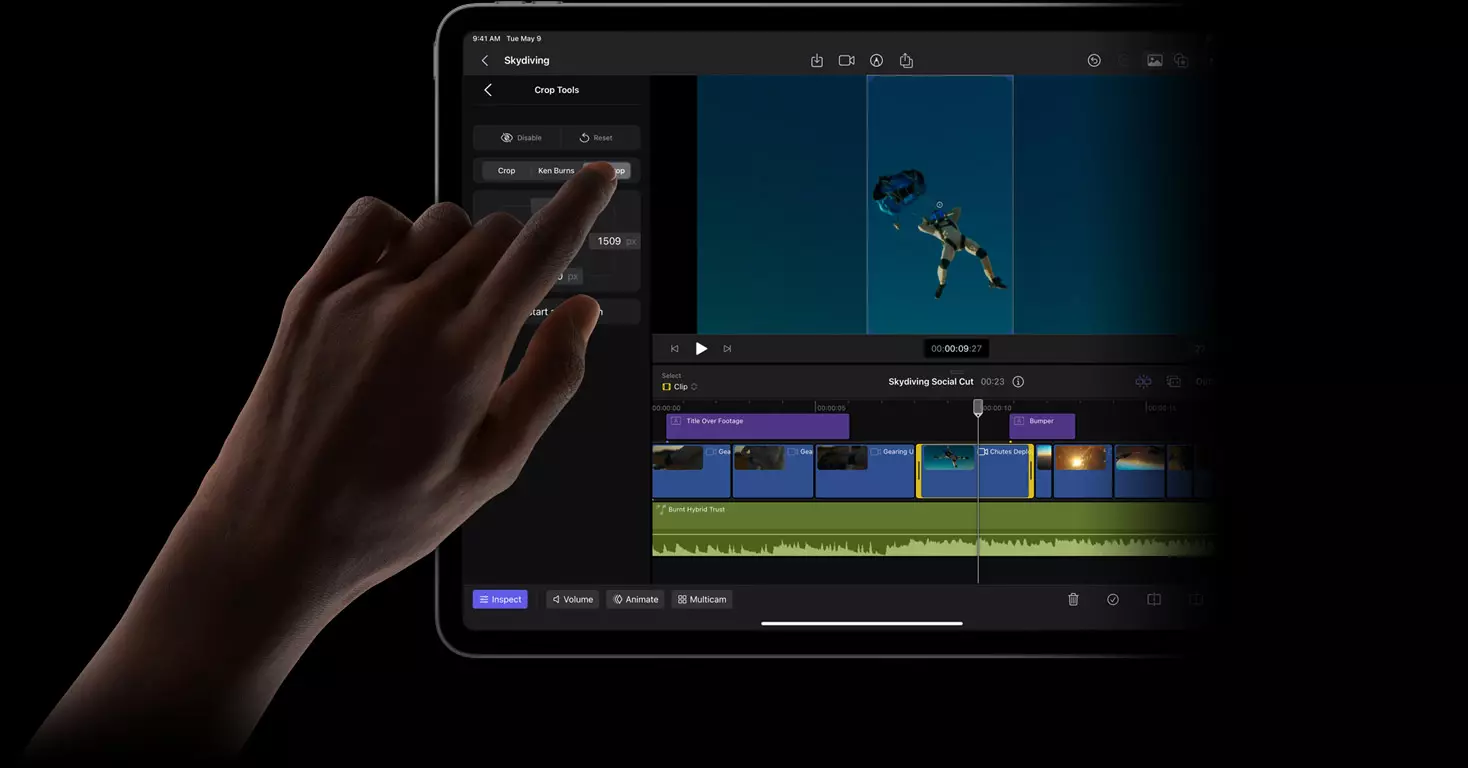Tap the 00:00:10 mark on the ruler

coord(995,408)
